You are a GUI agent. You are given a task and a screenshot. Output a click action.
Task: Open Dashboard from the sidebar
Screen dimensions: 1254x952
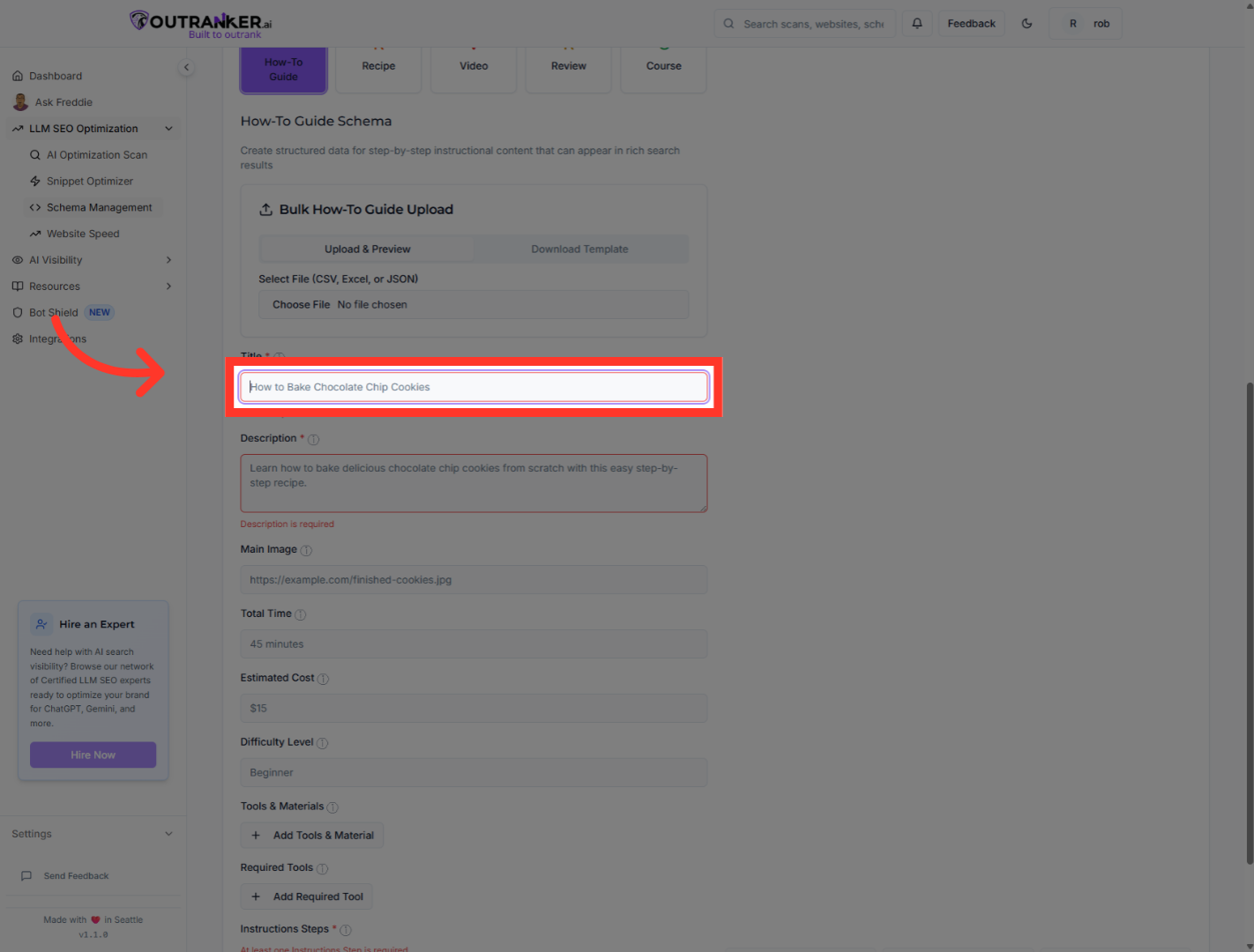(x=93, y=76)
